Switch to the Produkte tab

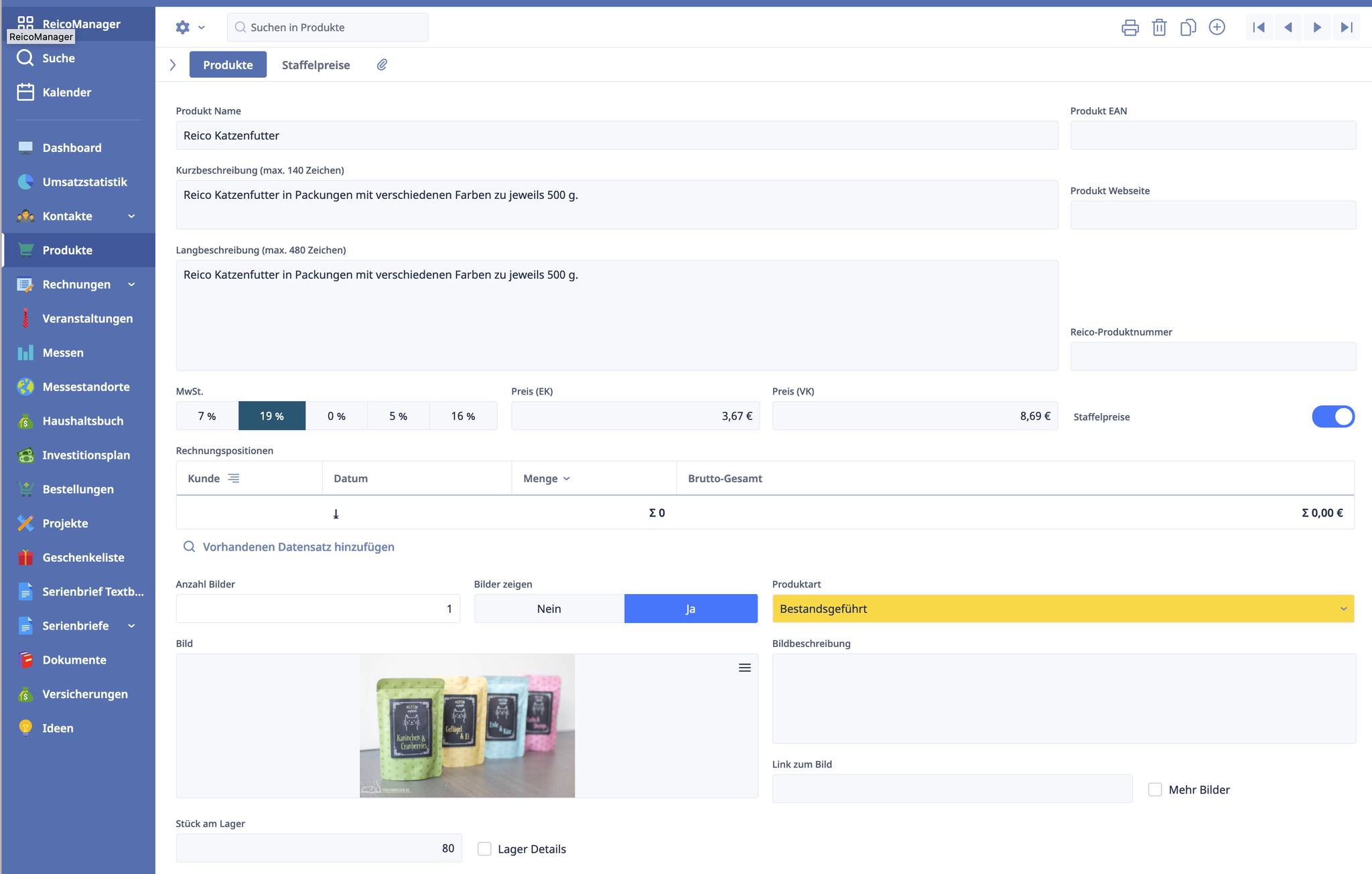(x=228, y=64)
